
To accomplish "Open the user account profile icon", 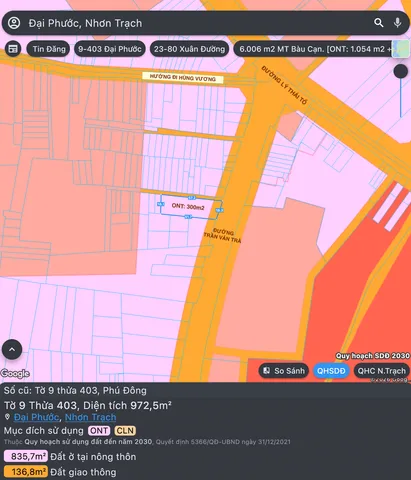I will pos(14,23).
